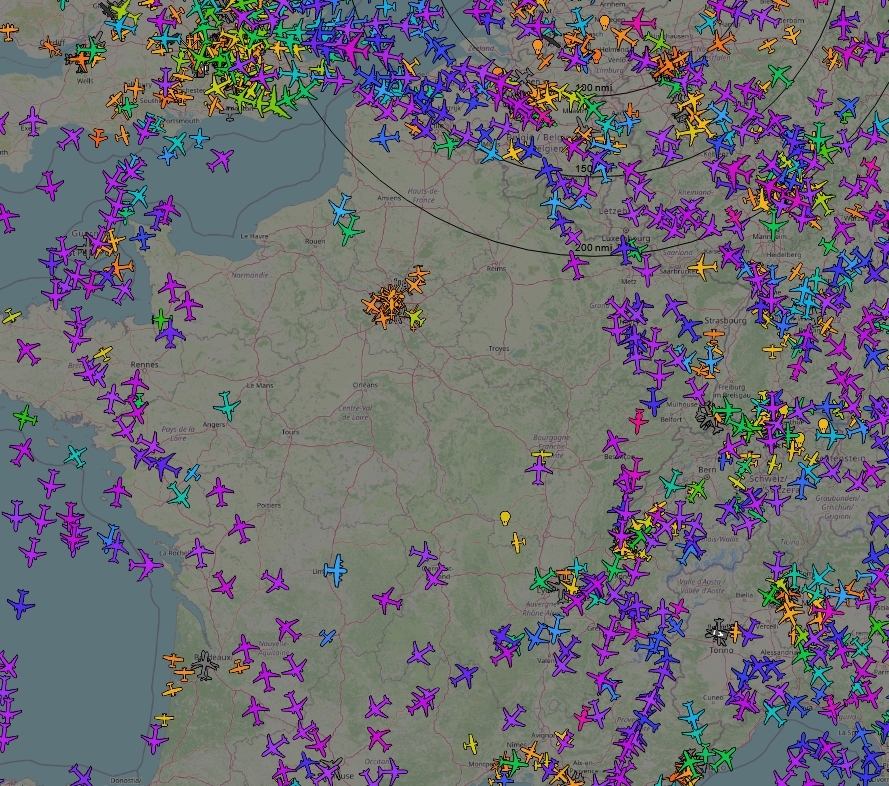Select the blue aircraft near Mulhouse label

[654, 402]
